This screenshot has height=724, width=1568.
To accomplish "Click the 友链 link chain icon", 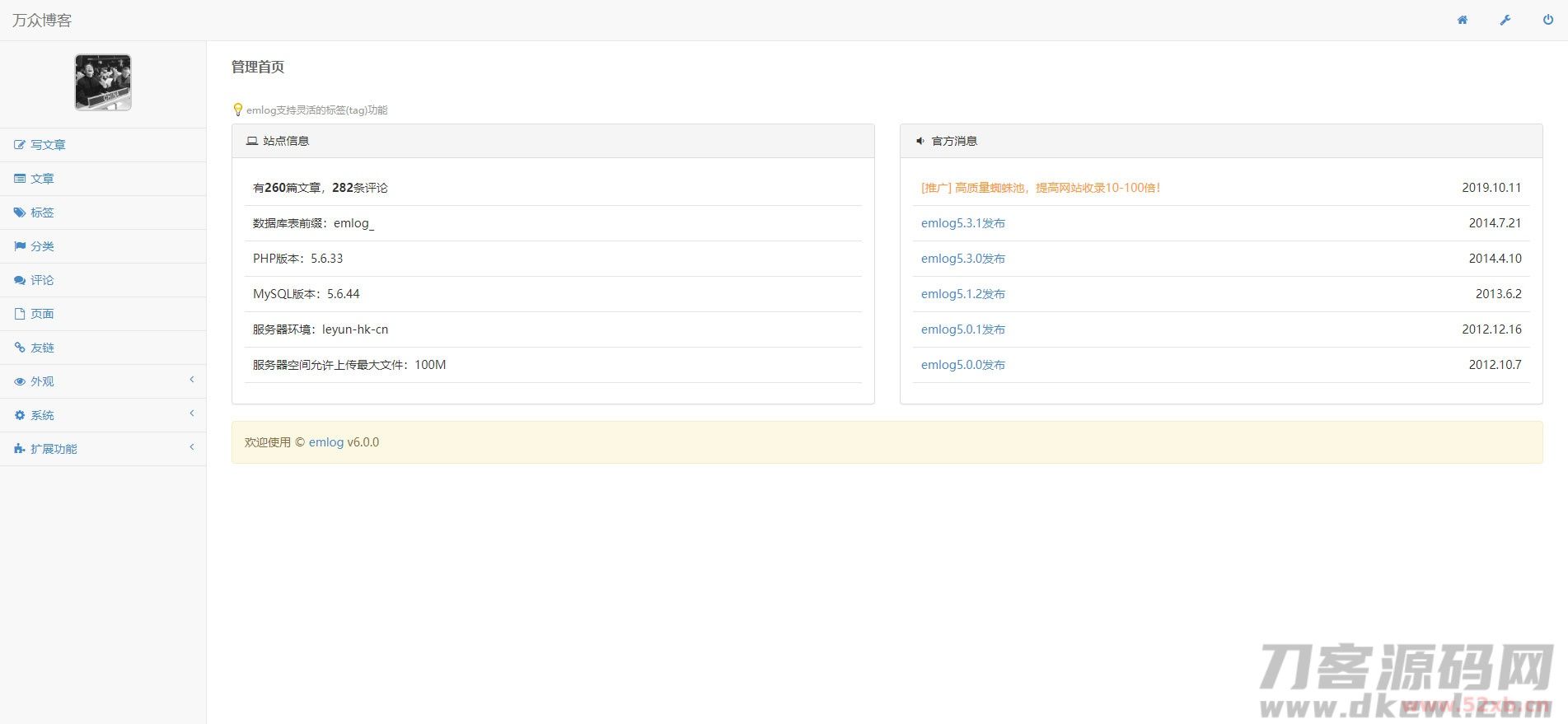I will [x=20, y=348].
